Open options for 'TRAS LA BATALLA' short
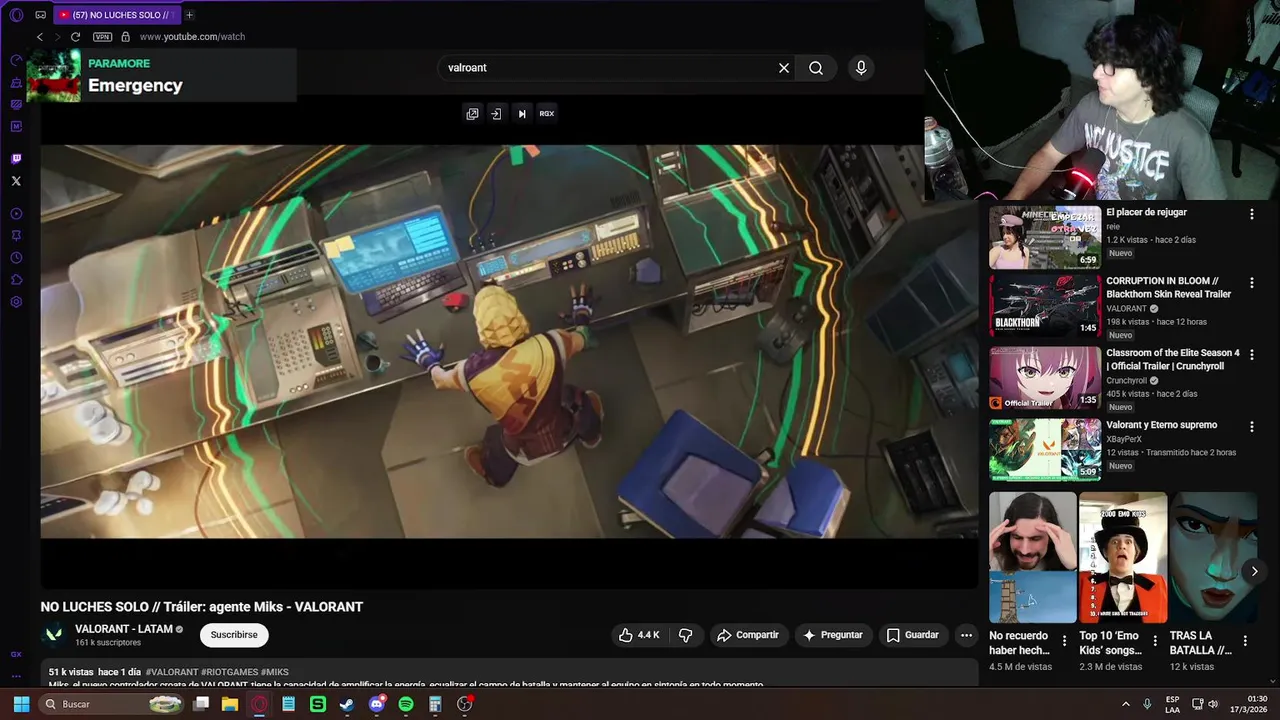 (x=1245, y=641)
